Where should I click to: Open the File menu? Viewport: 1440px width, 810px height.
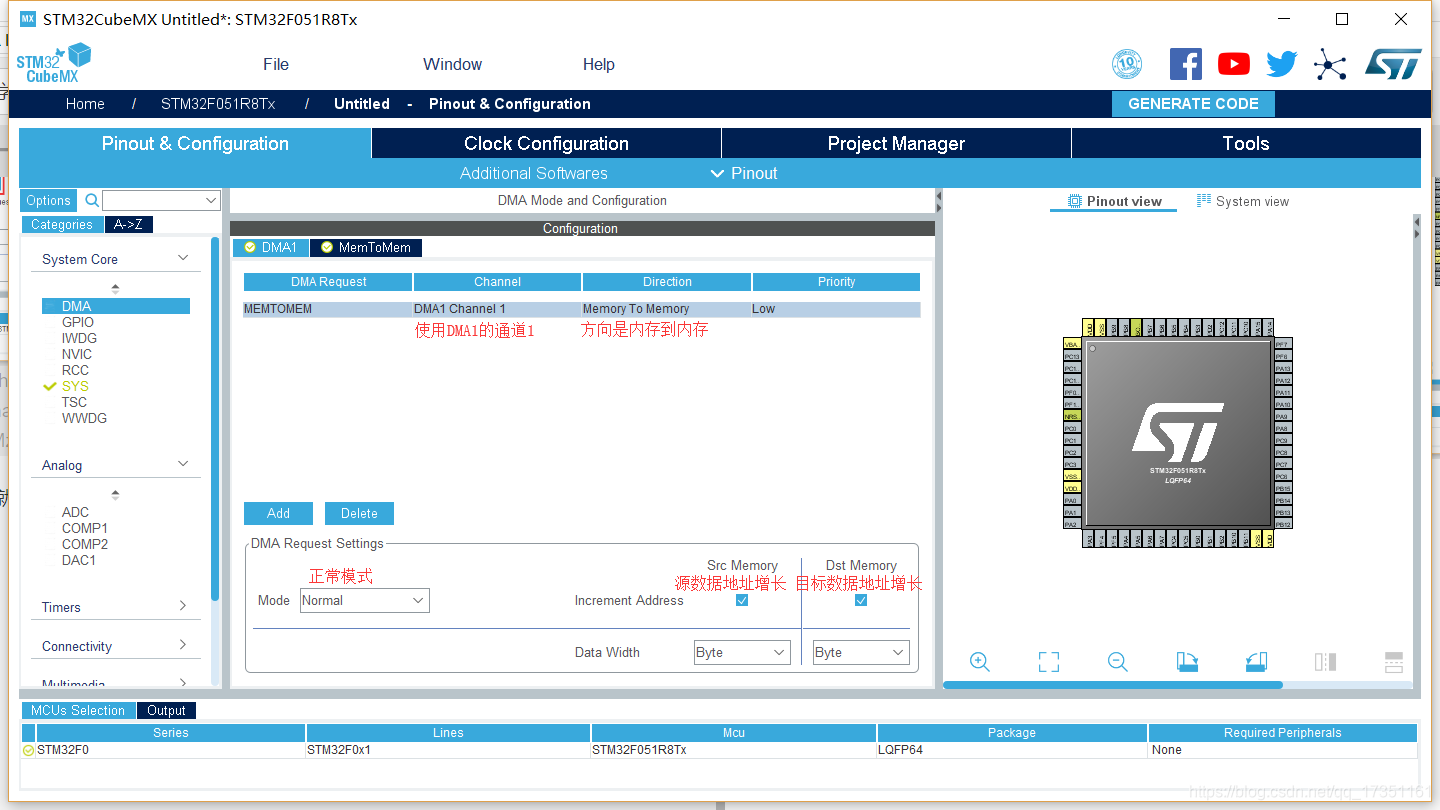(276, 64)
